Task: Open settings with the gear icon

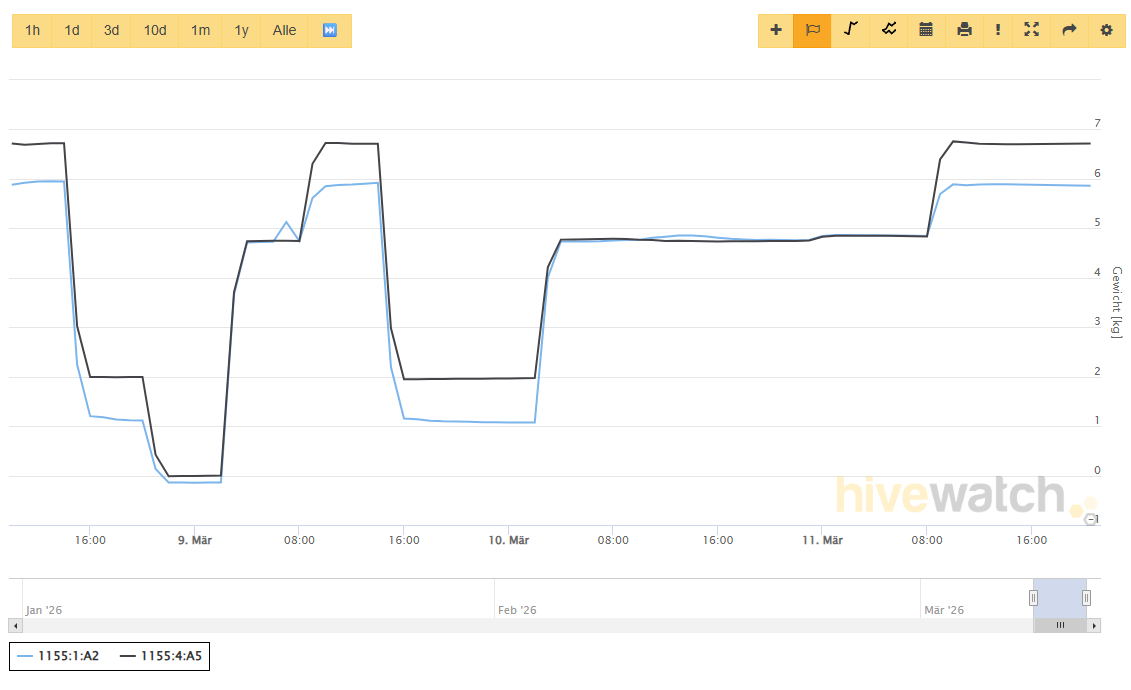Action: pyautogui.click(x=1106, y=30)
